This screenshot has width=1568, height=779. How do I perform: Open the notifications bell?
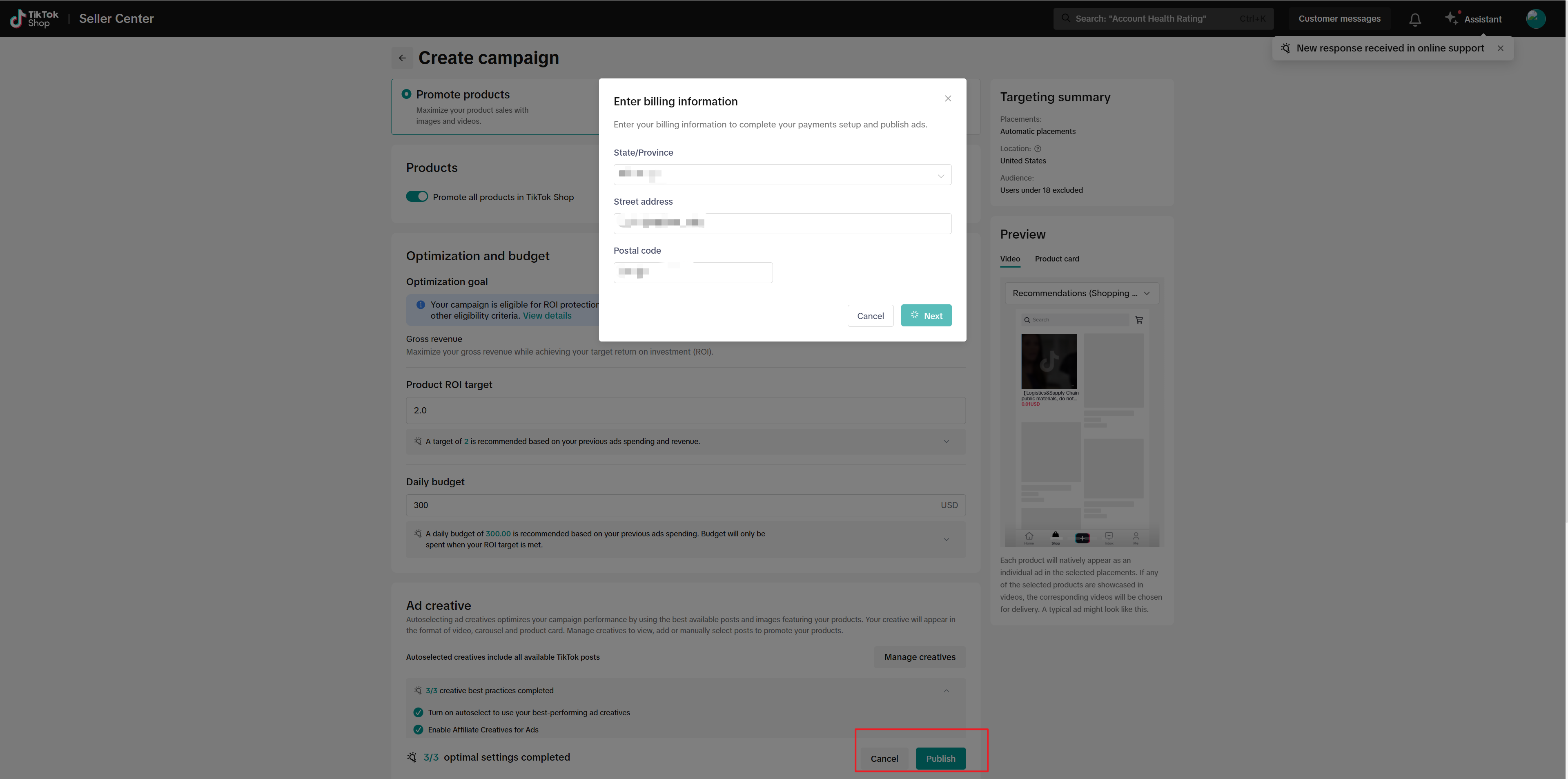[x=1414, y=20]
